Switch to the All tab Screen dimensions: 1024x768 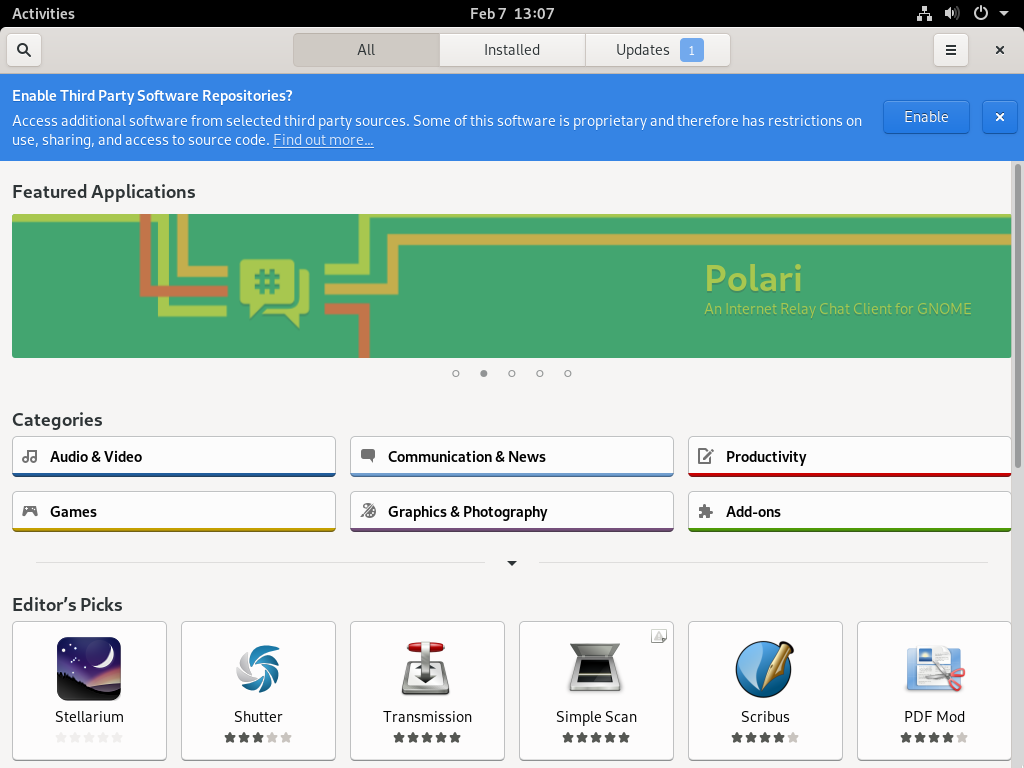point(366,50)
